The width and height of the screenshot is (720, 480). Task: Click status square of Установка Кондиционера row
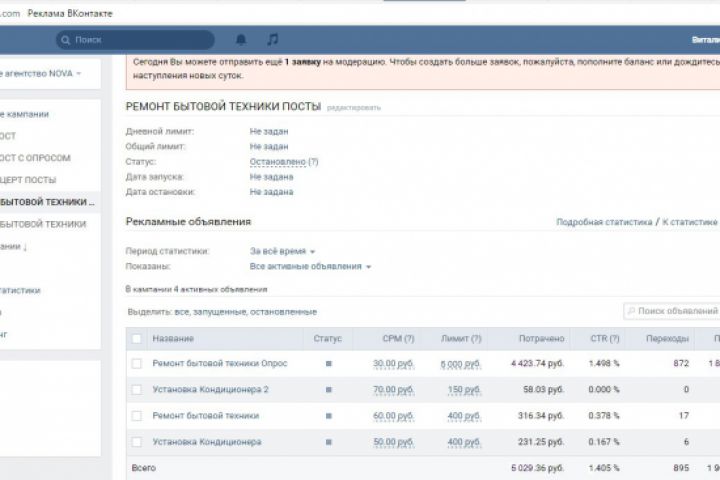[x=328, y=441]
